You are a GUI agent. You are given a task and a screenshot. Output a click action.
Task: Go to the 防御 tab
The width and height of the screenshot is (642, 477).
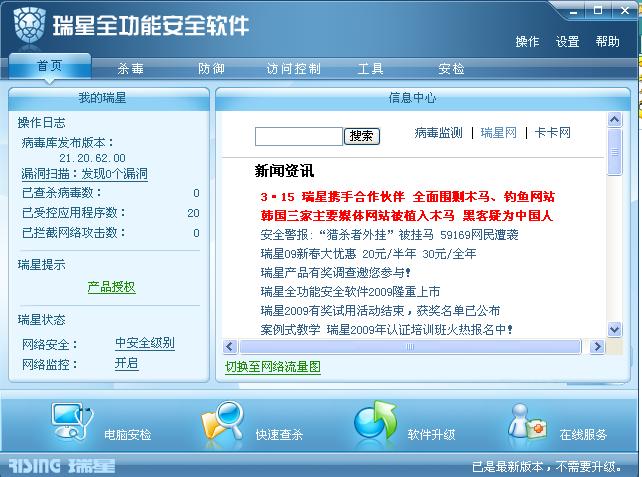(x=211, y=68)
